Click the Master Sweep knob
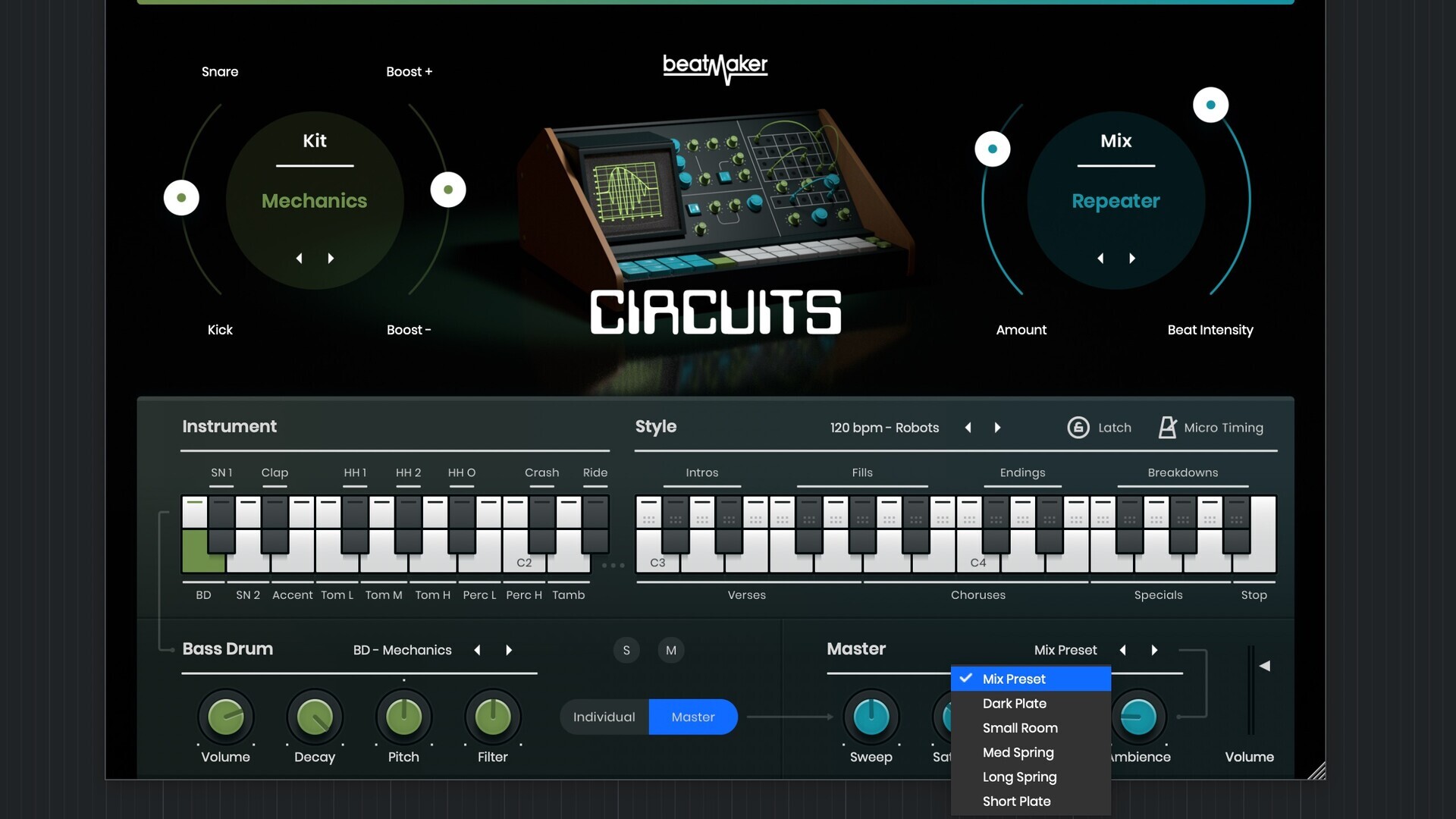 [x=871, y=717]
